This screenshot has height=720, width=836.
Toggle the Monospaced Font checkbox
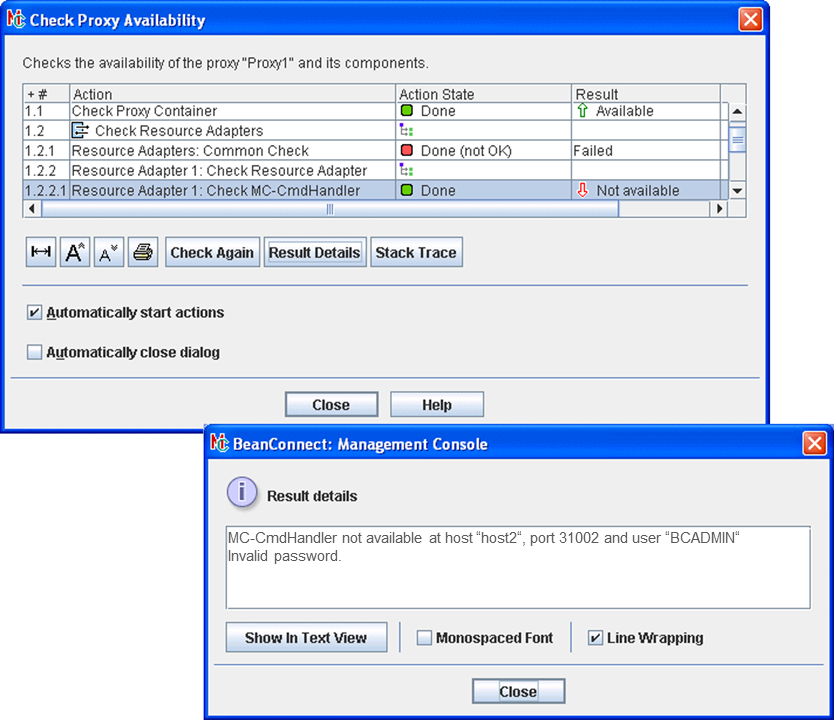click(424, 638)
